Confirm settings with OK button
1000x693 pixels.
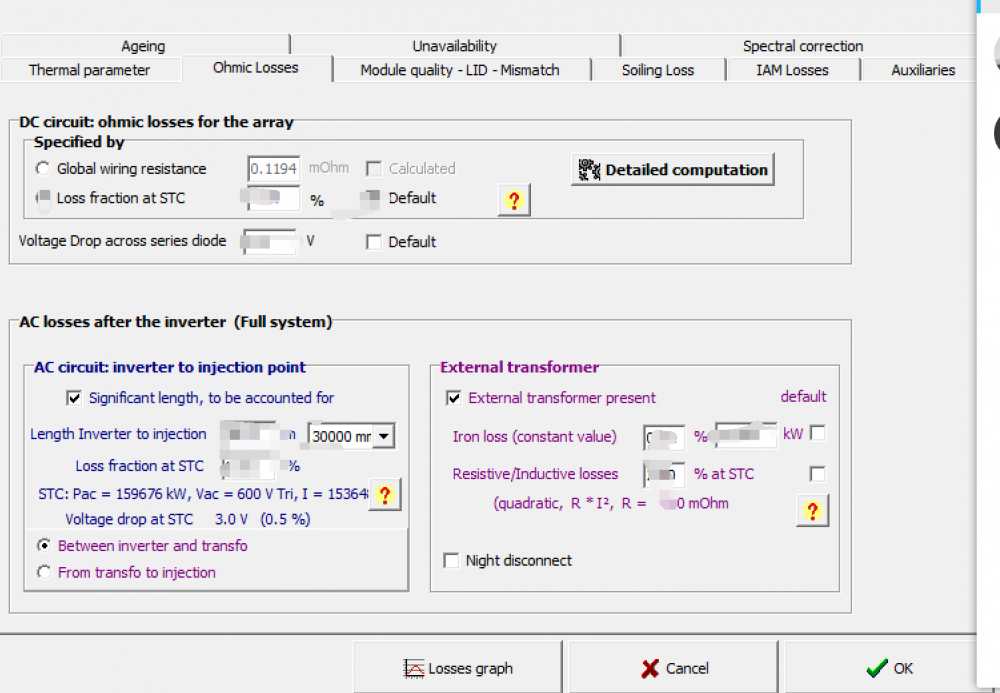(889, 668)
